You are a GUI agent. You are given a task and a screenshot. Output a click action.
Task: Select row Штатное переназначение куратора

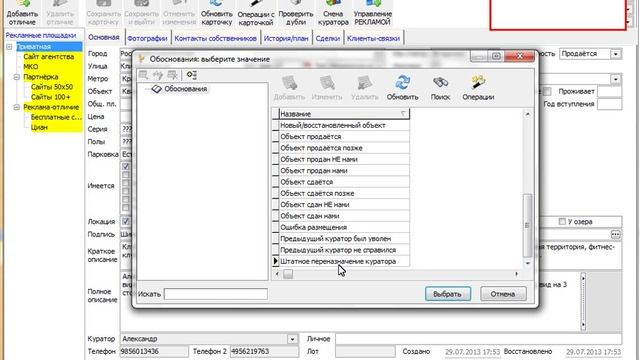pyautogui.click(x=344, y=261)
